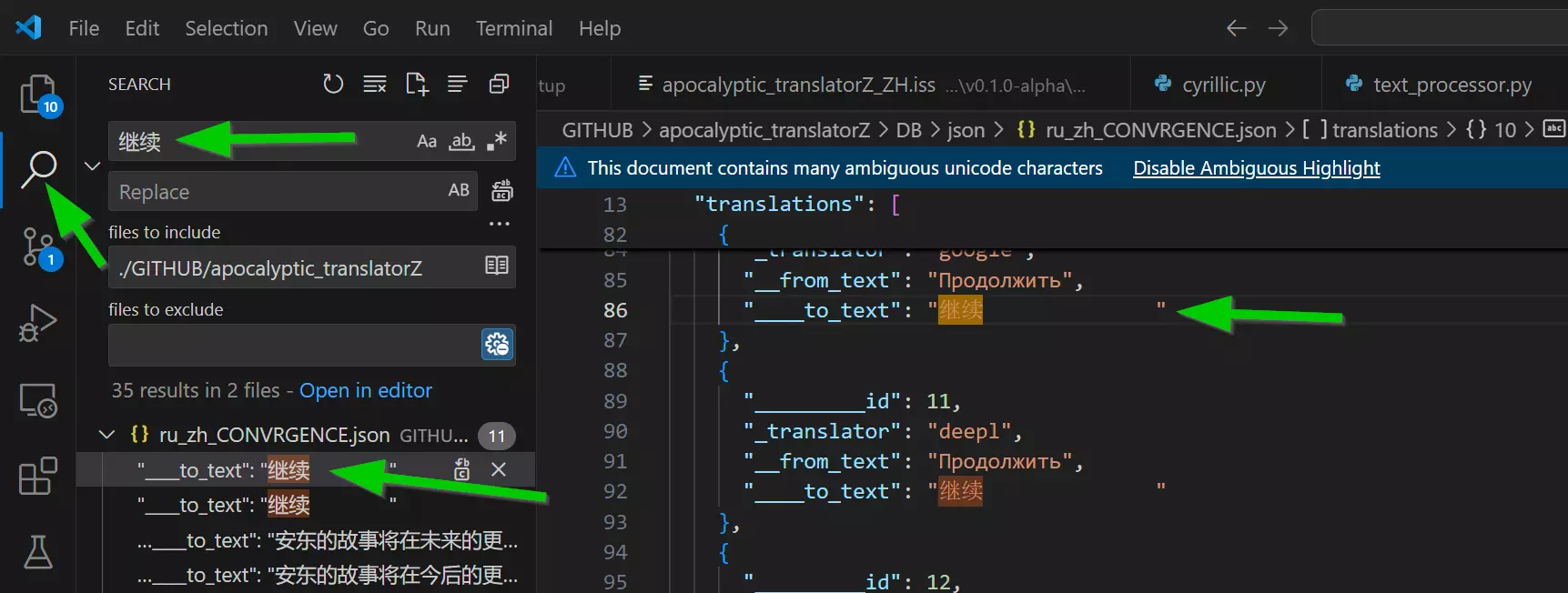Image resolution: width=1568 pixels, height=593 pixels.
Task: Collapse ru_zh_CONVRGENCE.json results group
Action: pyautogui.click(x=106, y=435)
